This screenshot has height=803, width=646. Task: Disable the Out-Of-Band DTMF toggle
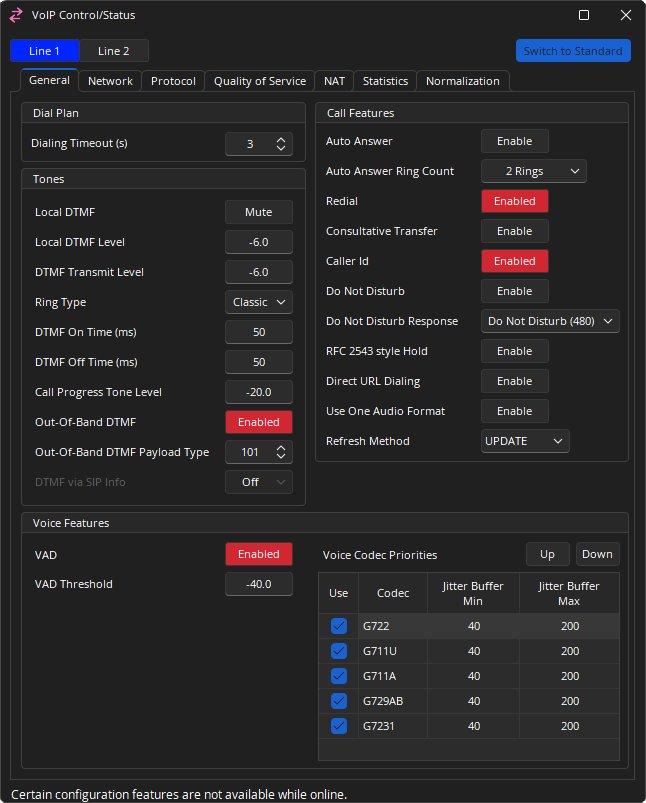click(x=258, y=422)
